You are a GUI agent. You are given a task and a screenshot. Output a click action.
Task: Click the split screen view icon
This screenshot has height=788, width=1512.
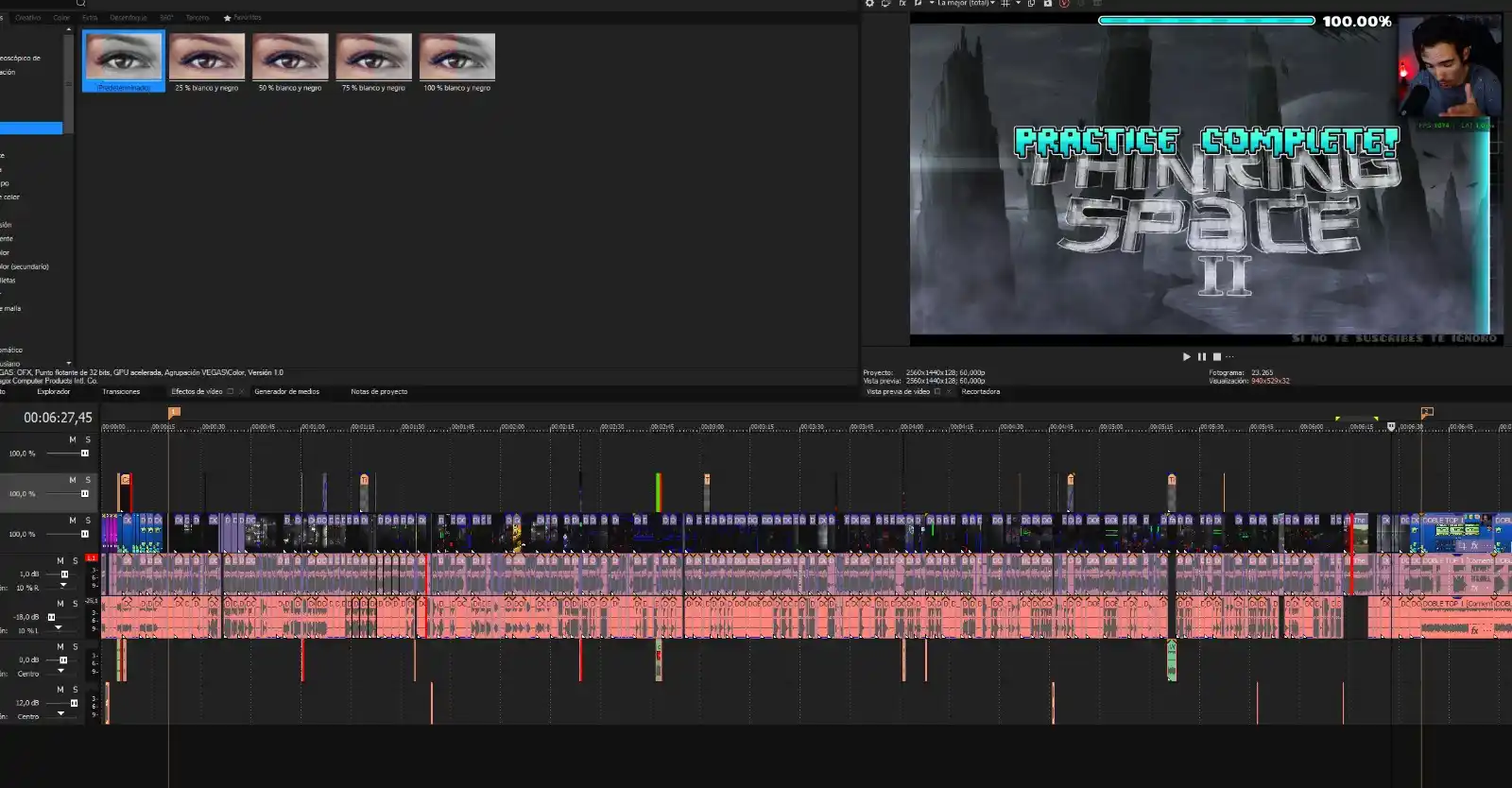tap(919, 4)
